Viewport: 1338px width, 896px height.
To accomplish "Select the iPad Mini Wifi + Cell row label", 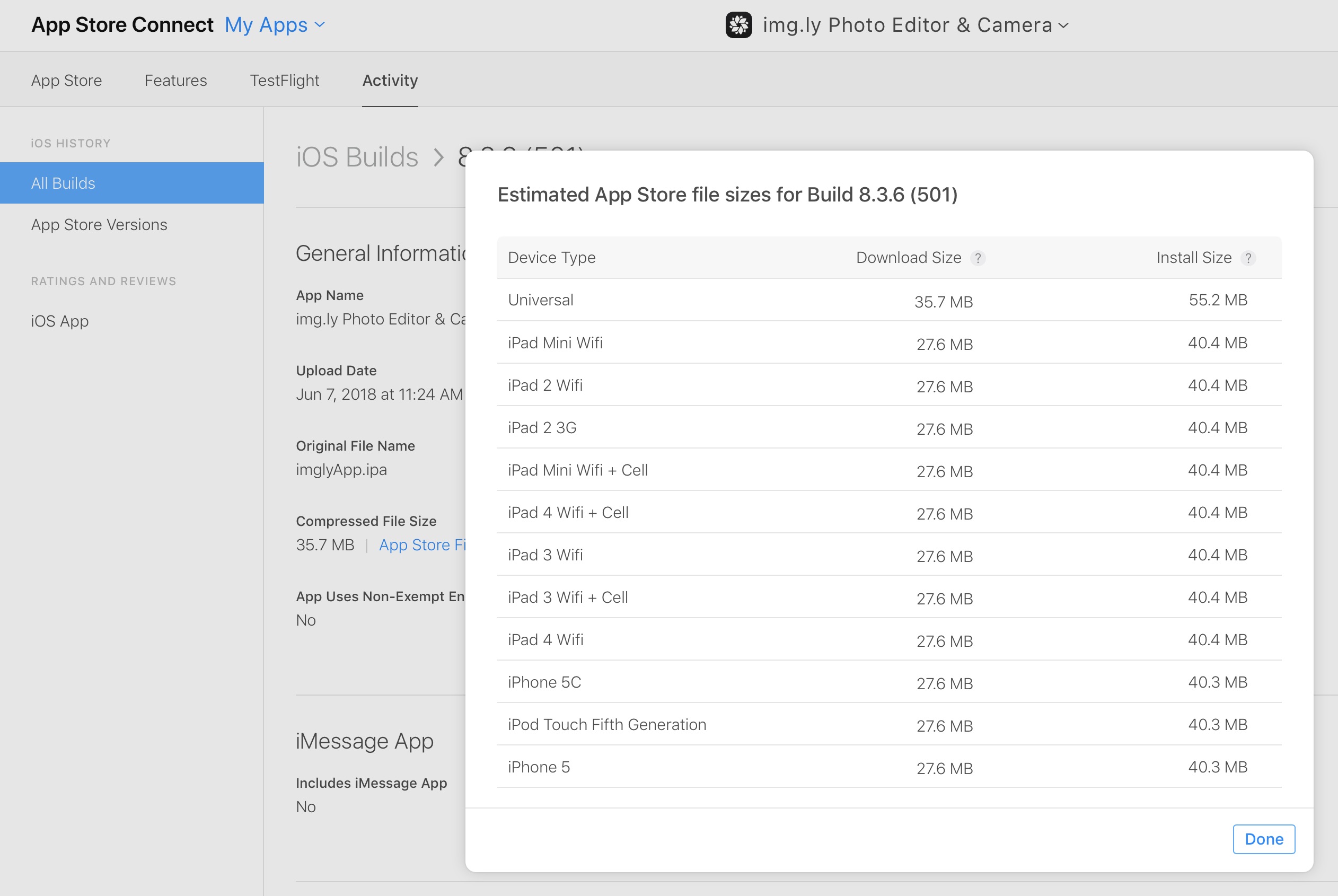I will point(578,470).
